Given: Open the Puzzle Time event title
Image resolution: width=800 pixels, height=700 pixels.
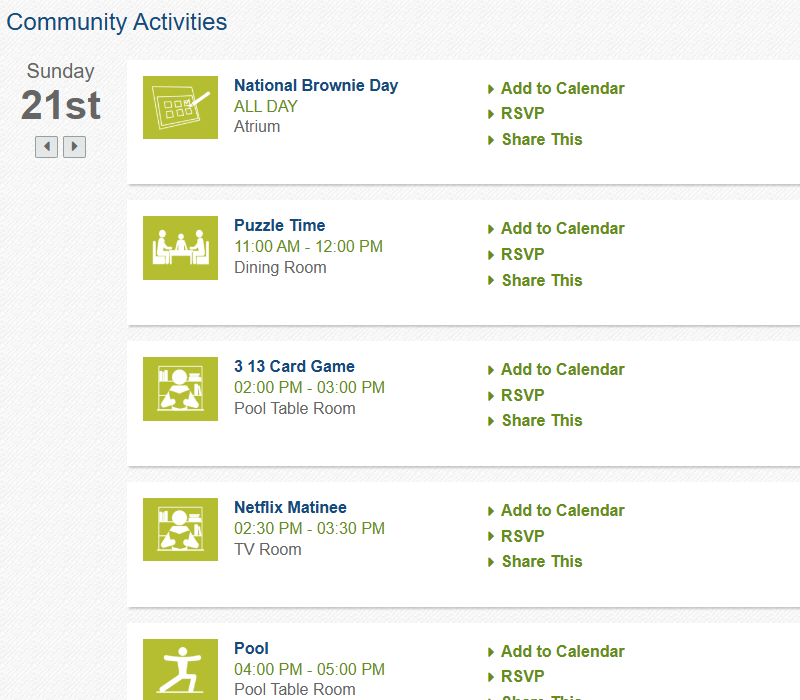Looking at the screenshot, I should [280, 226].
